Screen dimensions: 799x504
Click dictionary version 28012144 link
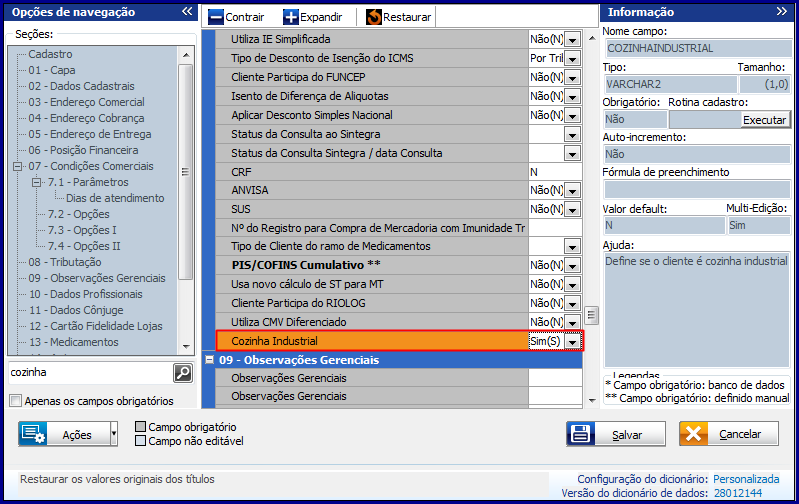738,493
